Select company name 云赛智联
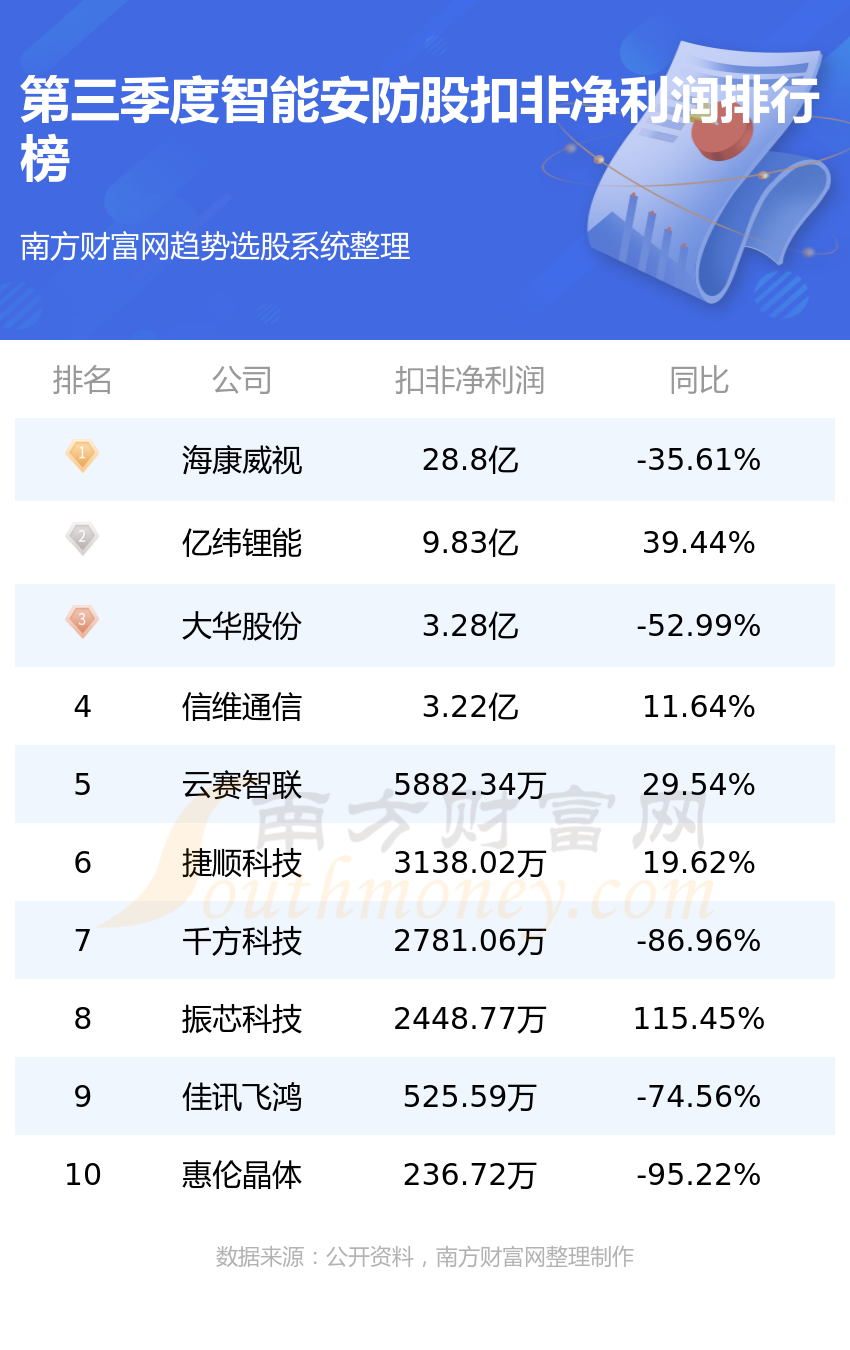 [242, 785]
